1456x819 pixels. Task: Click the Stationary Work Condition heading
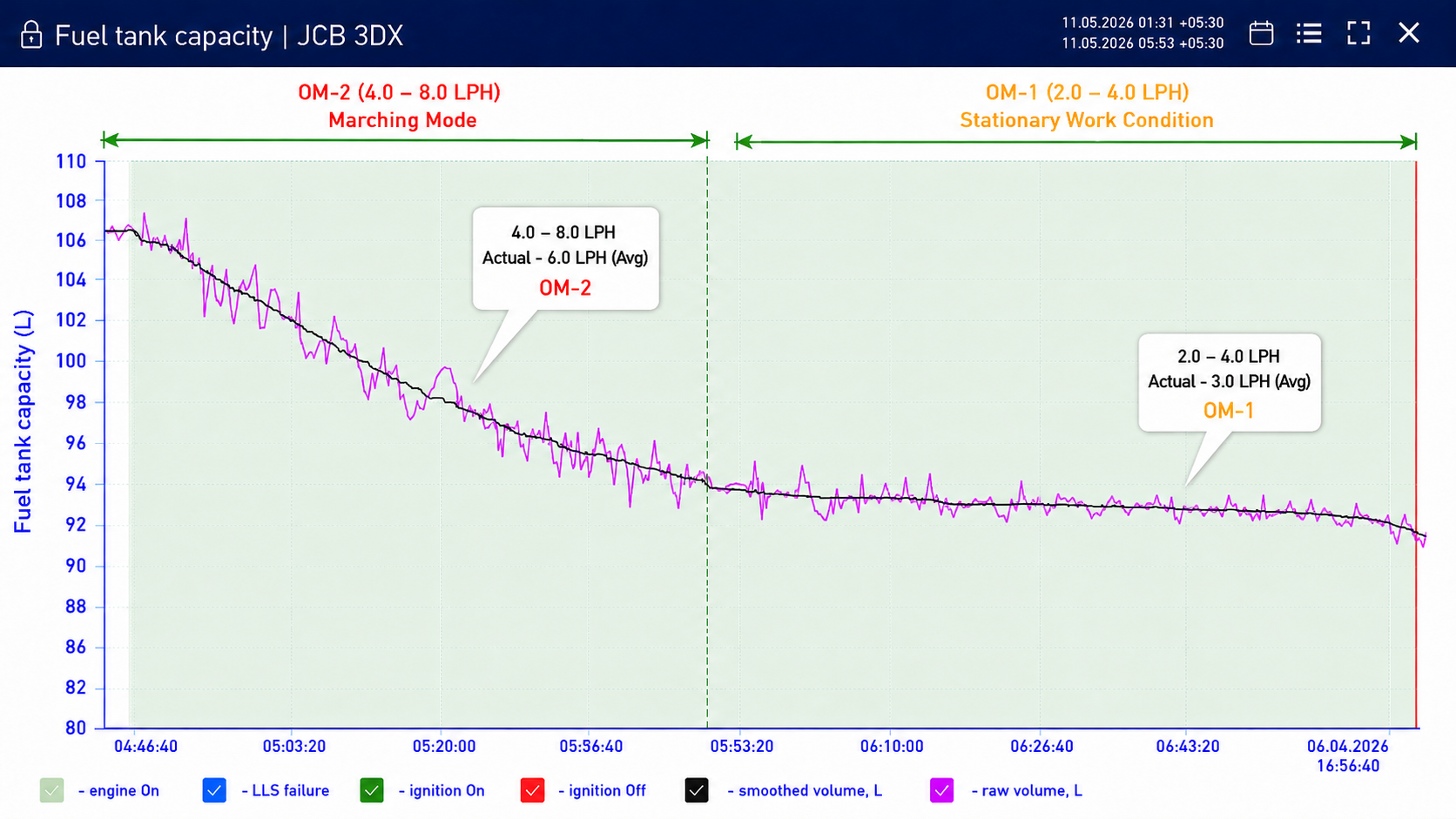click(x=1087, y=120)
